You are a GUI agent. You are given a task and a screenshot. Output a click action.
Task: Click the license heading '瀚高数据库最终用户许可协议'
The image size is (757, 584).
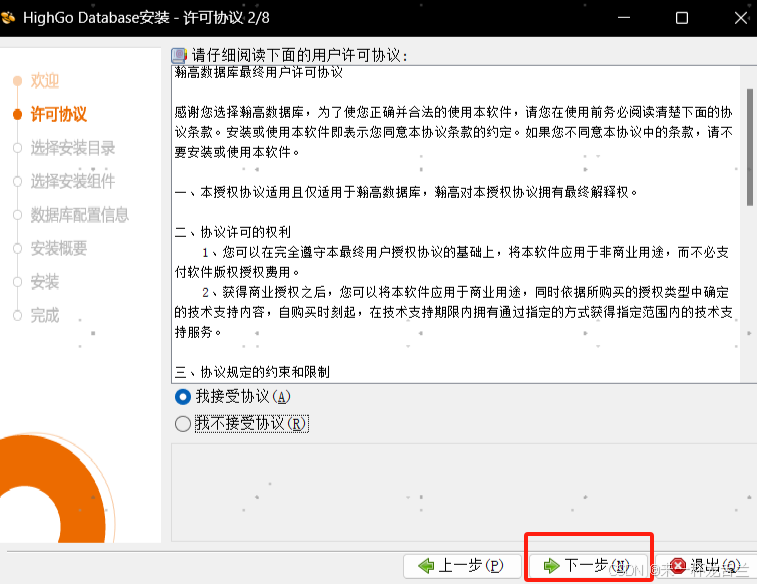point(259,72)
